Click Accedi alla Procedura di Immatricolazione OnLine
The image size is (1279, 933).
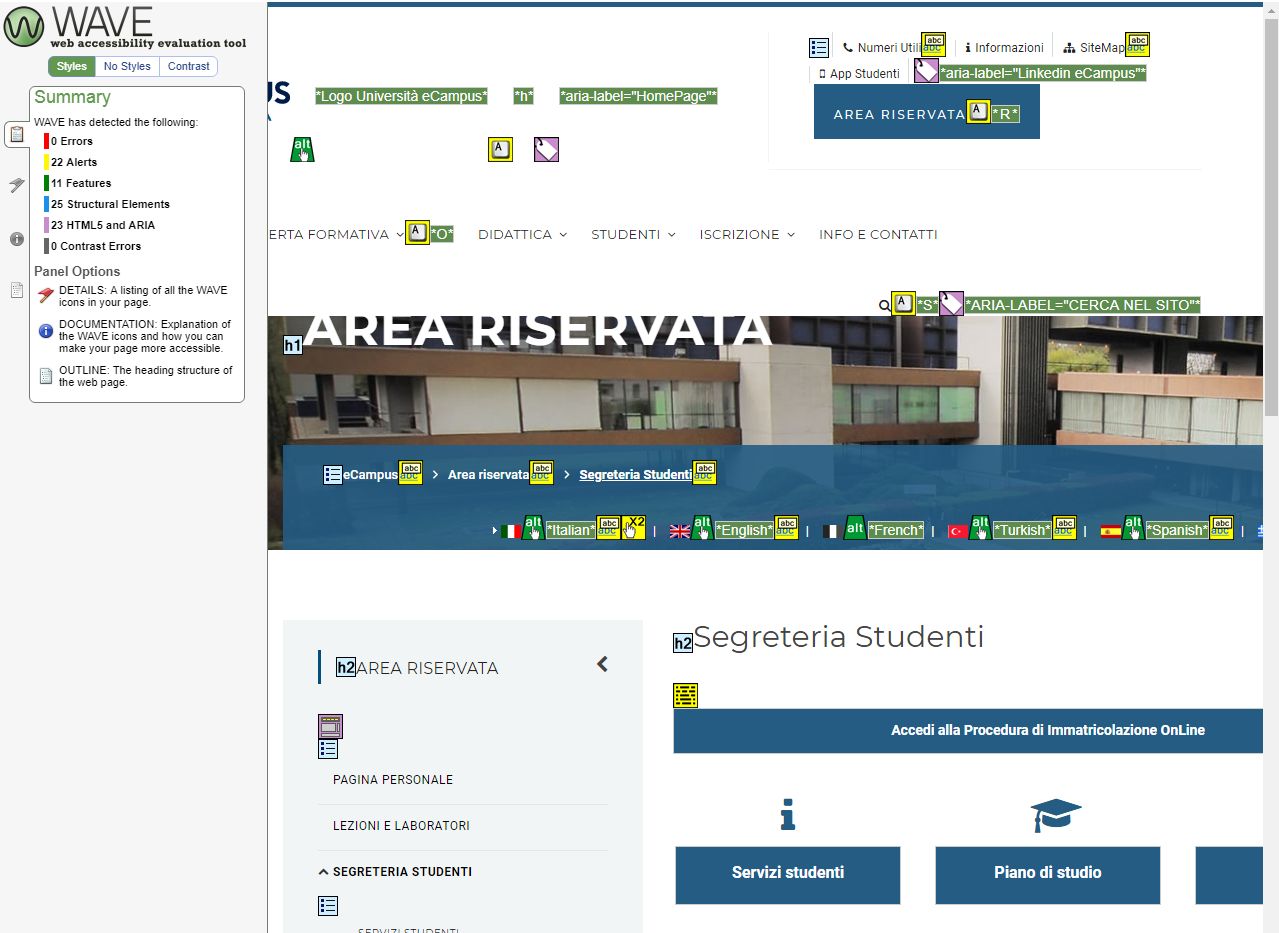click(x=968, y=730)
